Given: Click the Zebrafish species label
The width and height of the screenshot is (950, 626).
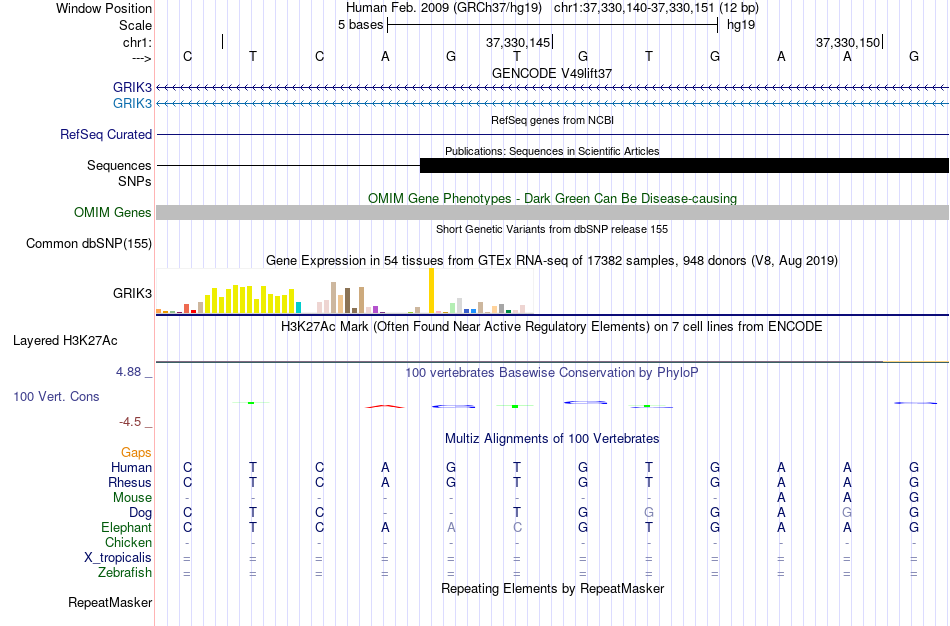Looking at the screenshot, I should point(125,573).
